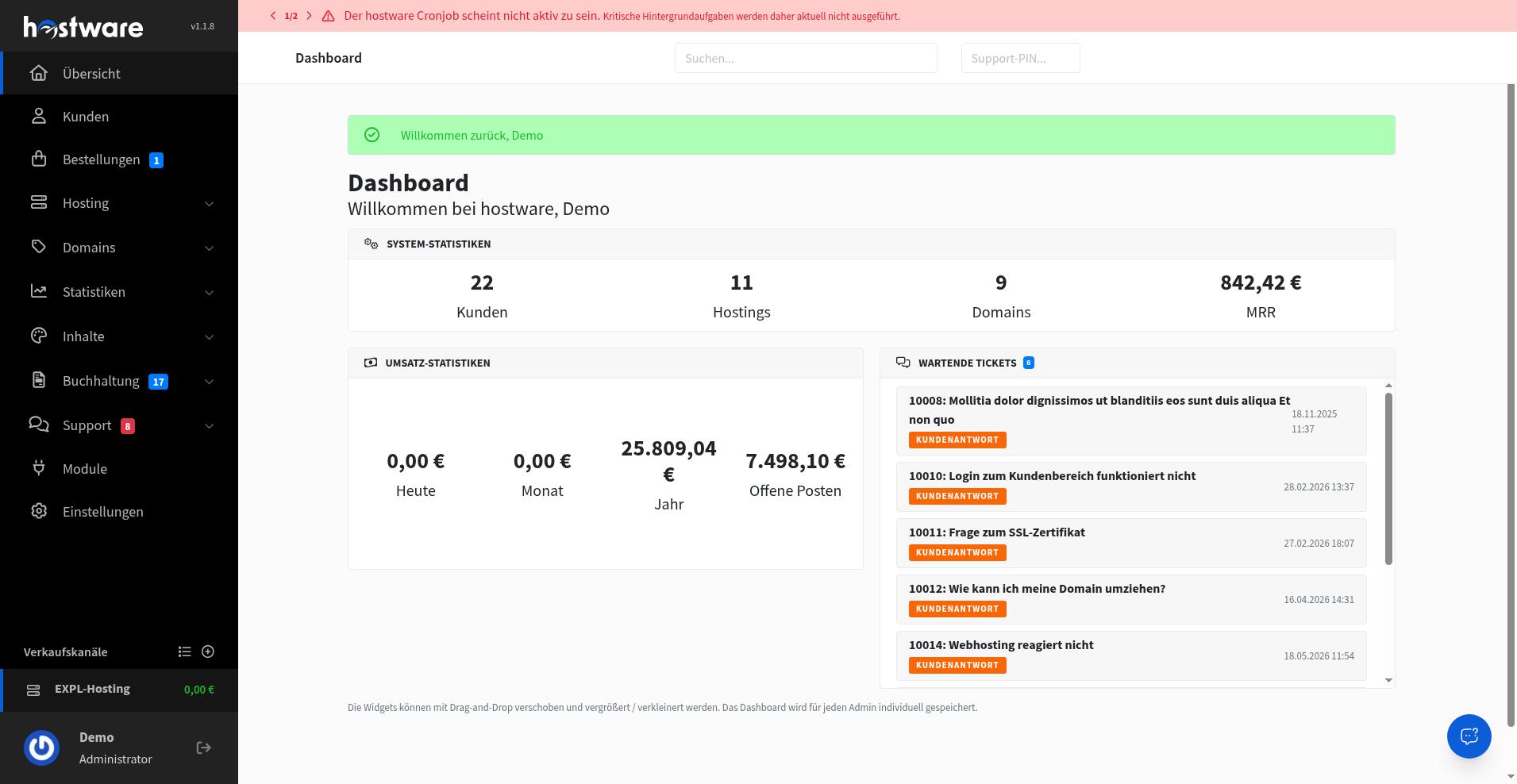Open ticket 10014 Webhosting reagiert nicht
Viewport: 1517px width, 784px height.
click(1131, 655)
